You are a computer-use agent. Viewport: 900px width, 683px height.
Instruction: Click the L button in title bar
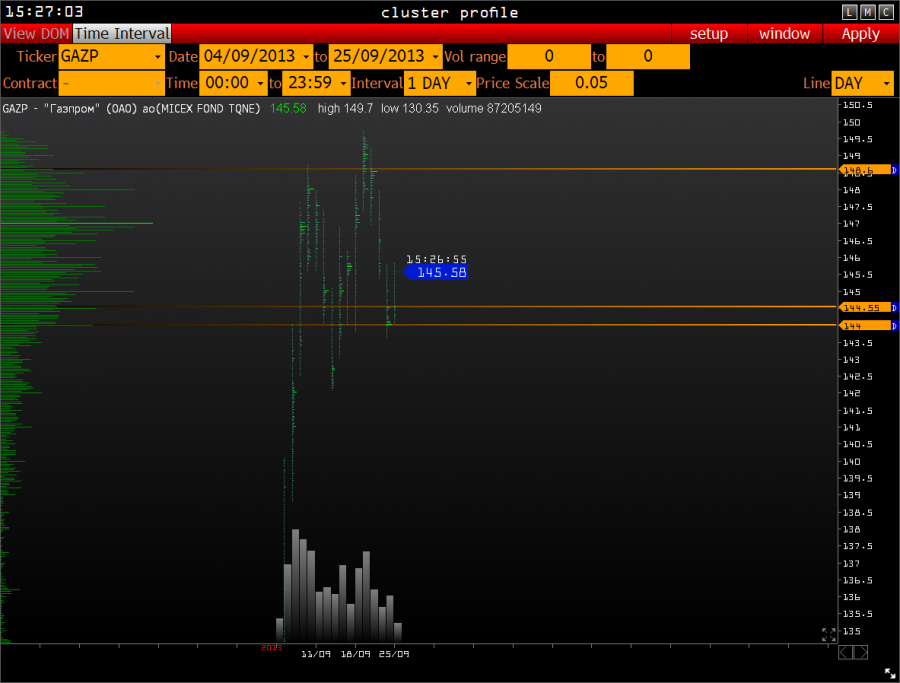pos(850,12)
